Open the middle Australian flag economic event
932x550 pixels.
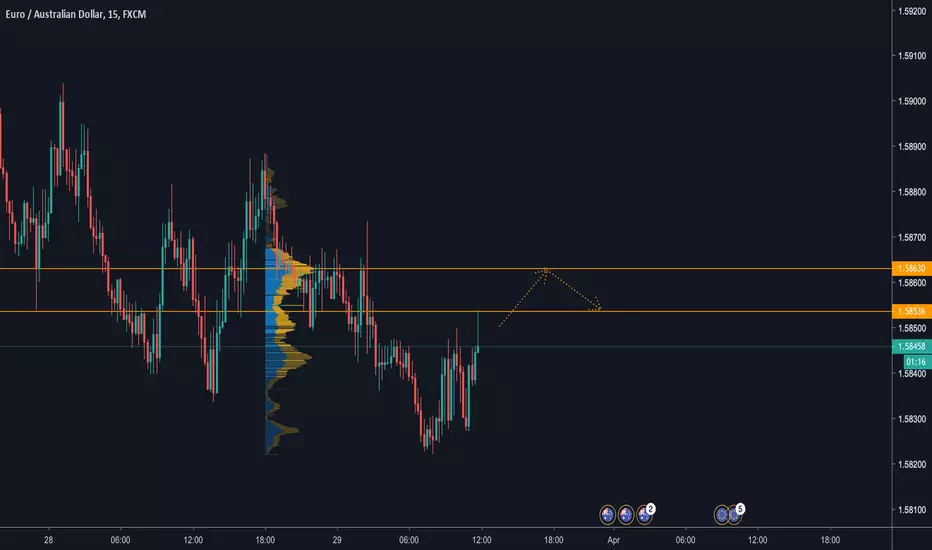click(625, 514)
